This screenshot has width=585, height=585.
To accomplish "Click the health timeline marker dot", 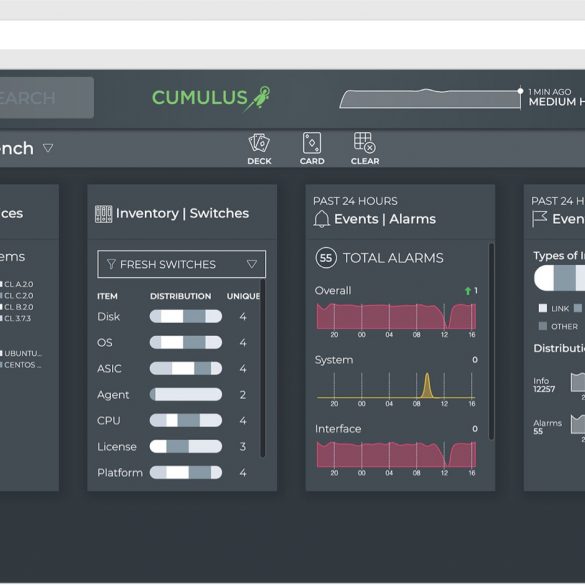I will (520, 91).
